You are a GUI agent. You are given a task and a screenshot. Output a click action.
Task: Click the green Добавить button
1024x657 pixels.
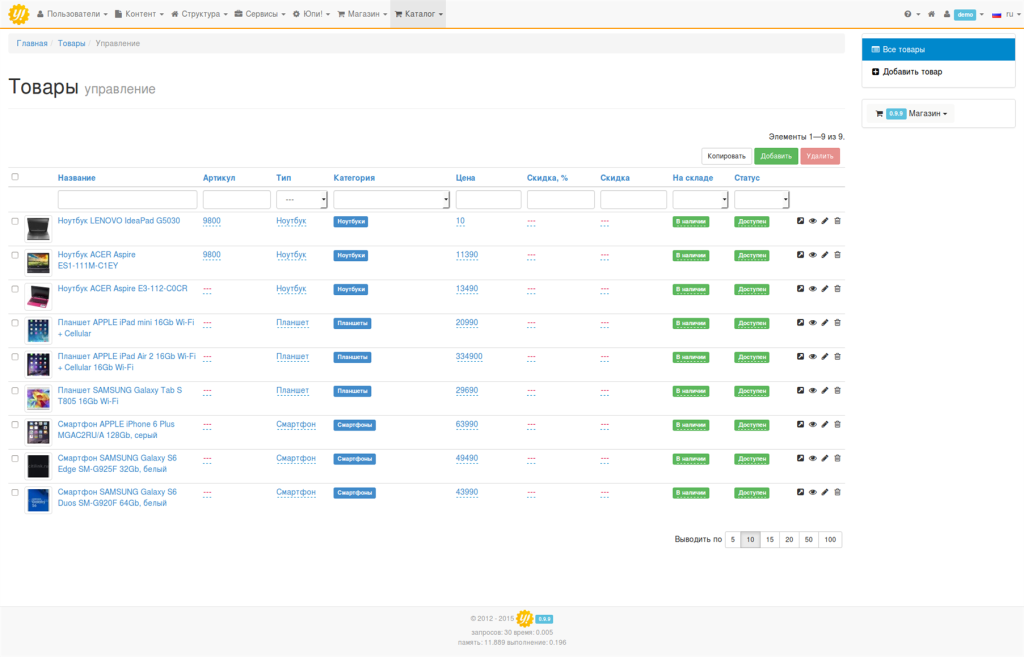click(x=776, y=156)
